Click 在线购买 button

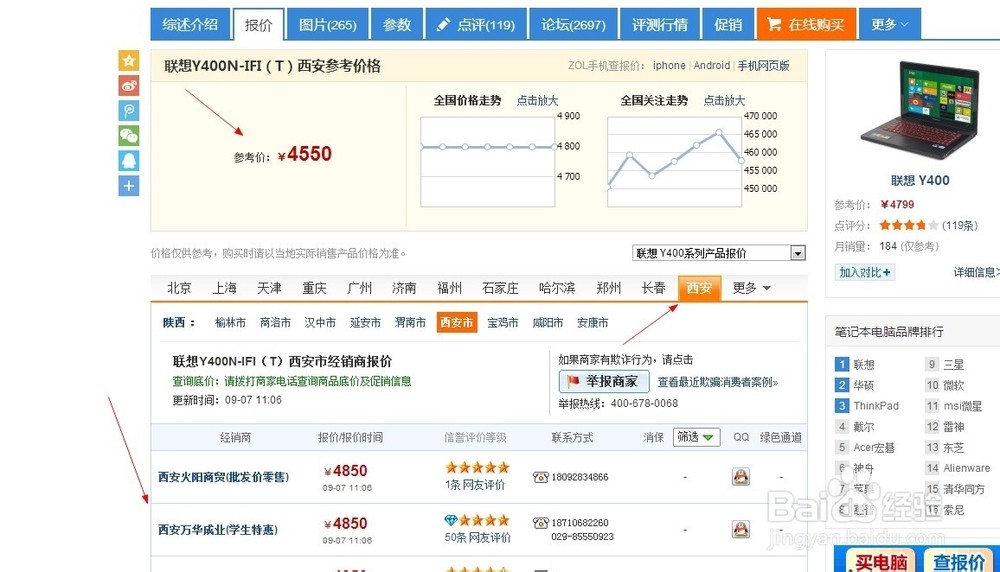pos(806,24)
